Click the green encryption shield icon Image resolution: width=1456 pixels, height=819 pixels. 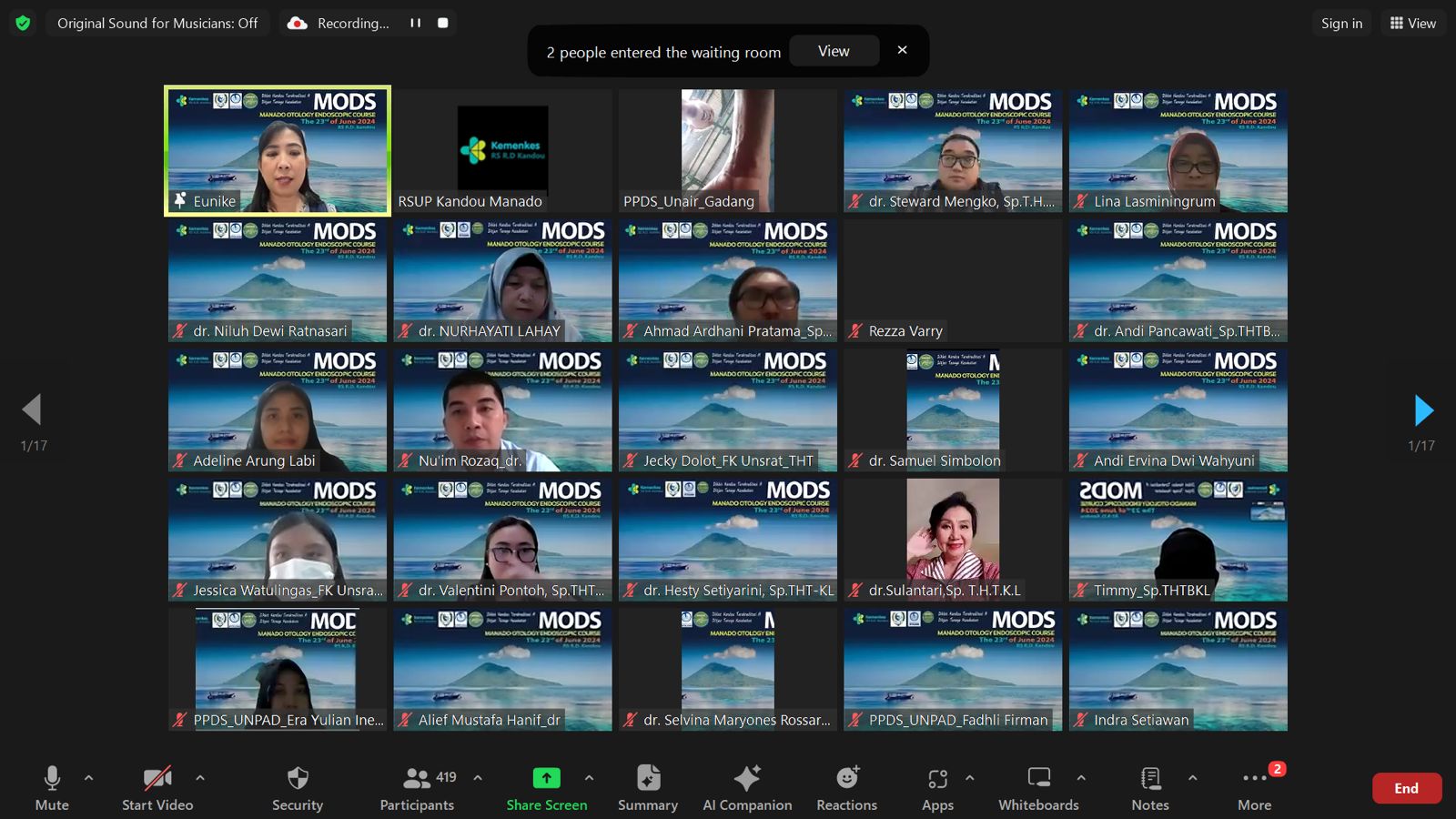[x=23, y=23]
